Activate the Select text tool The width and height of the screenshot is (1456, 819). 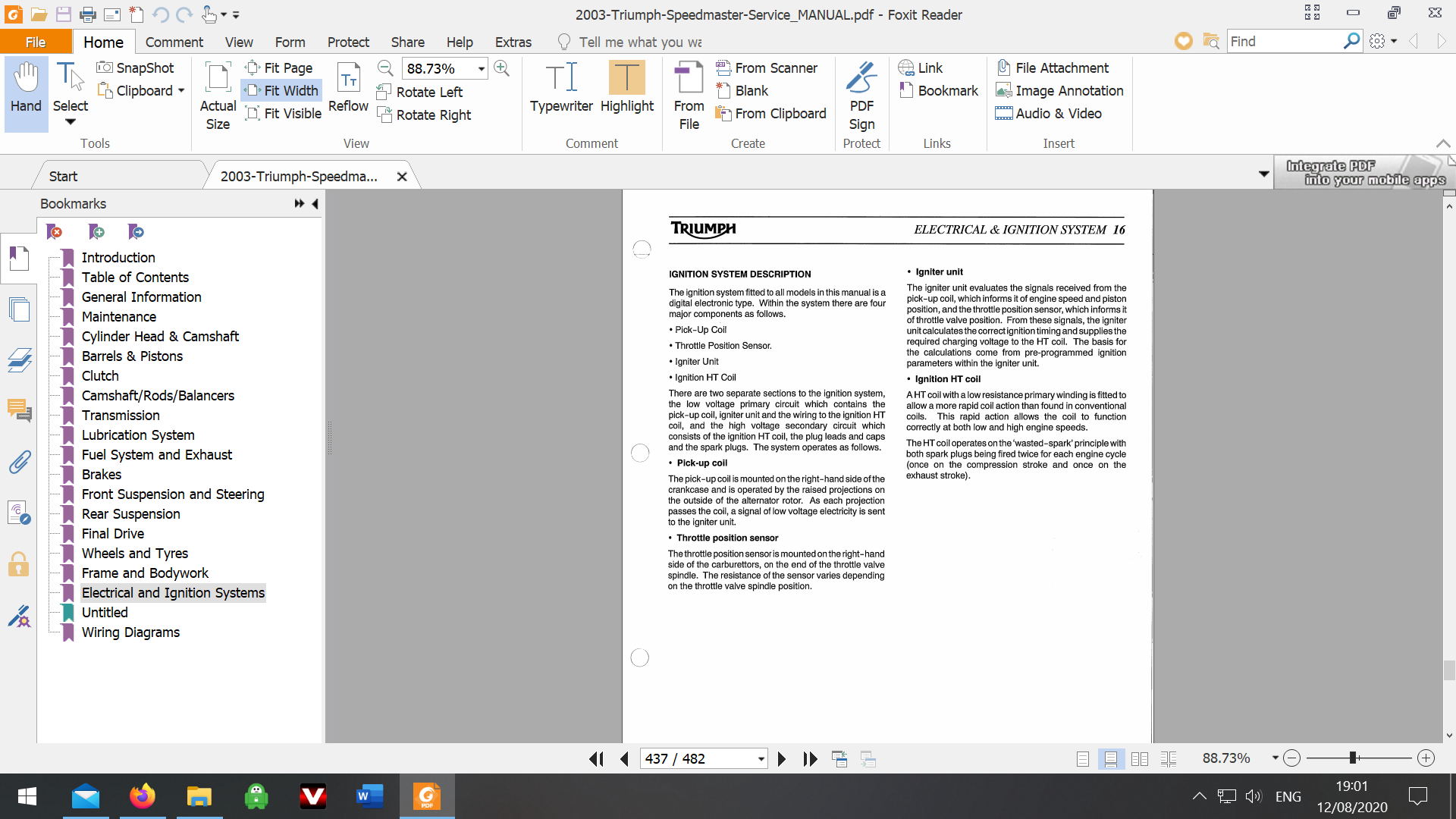pos(70,93)
